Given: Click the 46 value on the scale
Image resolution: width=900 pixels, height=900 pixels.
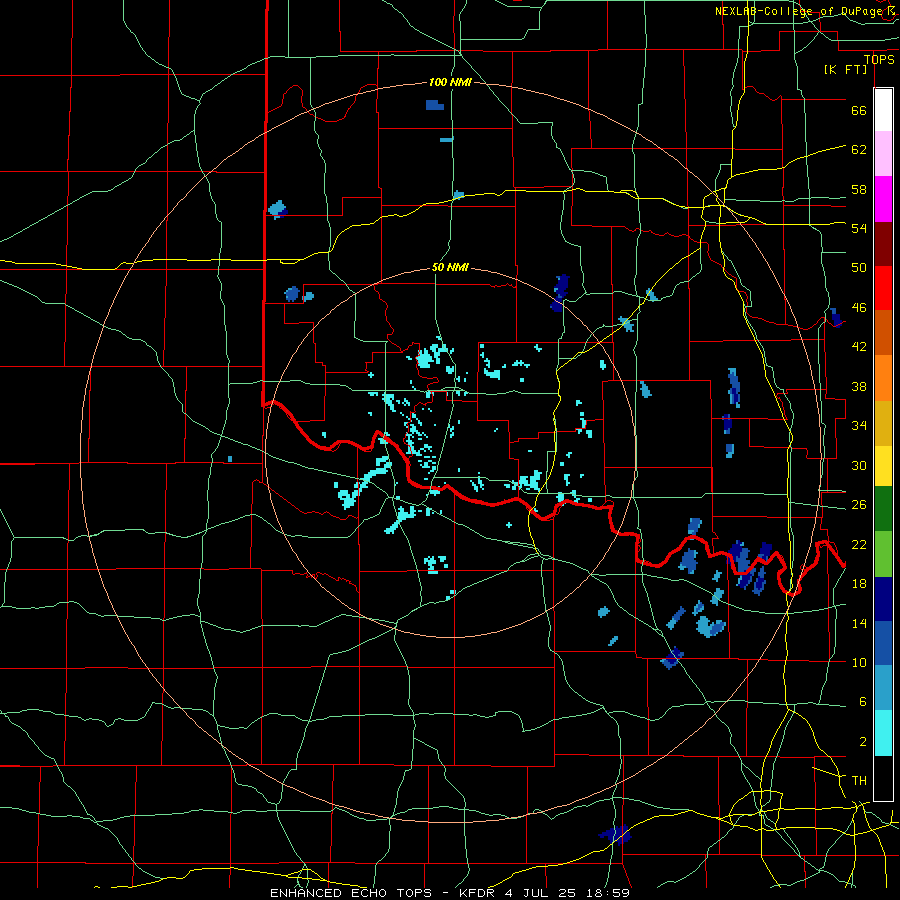Looking at the screenshot, I should pos(859,308).
